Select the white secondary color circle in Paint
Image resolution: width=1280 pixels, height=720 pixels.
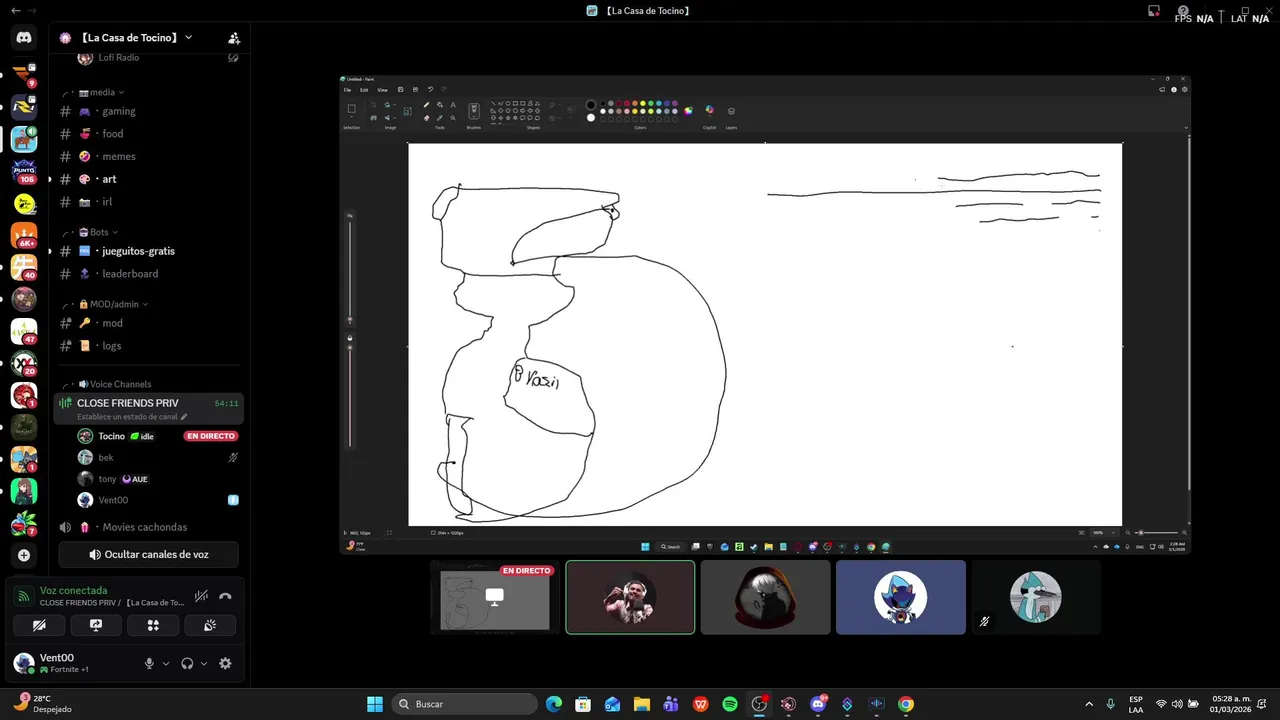[x=591, y=117]
